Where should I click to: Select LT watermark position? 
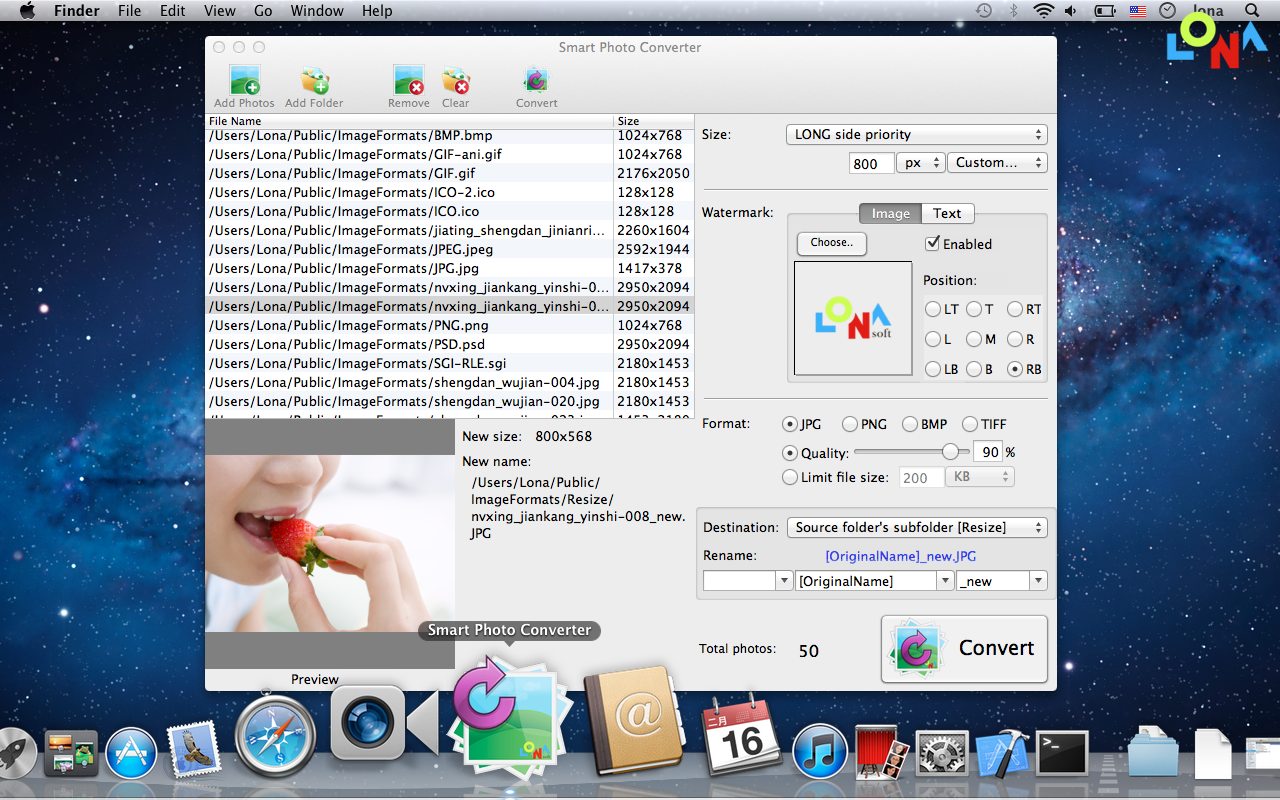click(933, 310)
